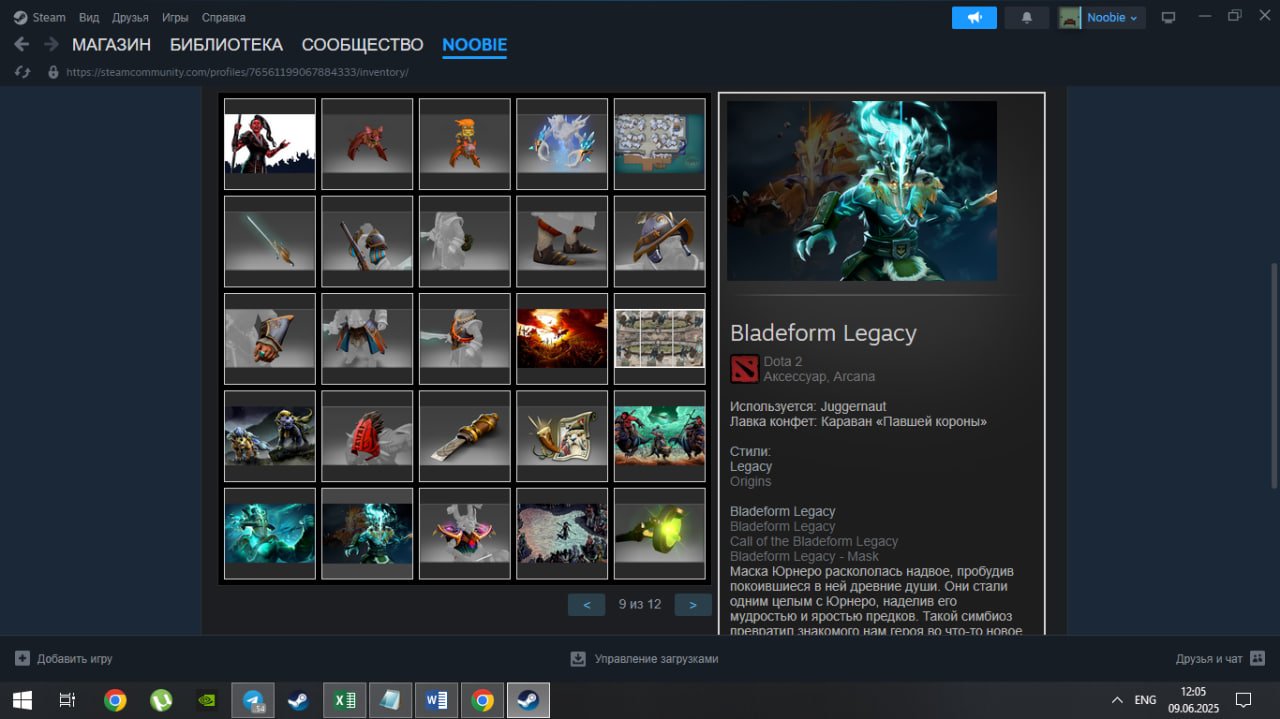Open the Вид menu
Viewport: 1280px width, 719px height.
click(89, 18)
